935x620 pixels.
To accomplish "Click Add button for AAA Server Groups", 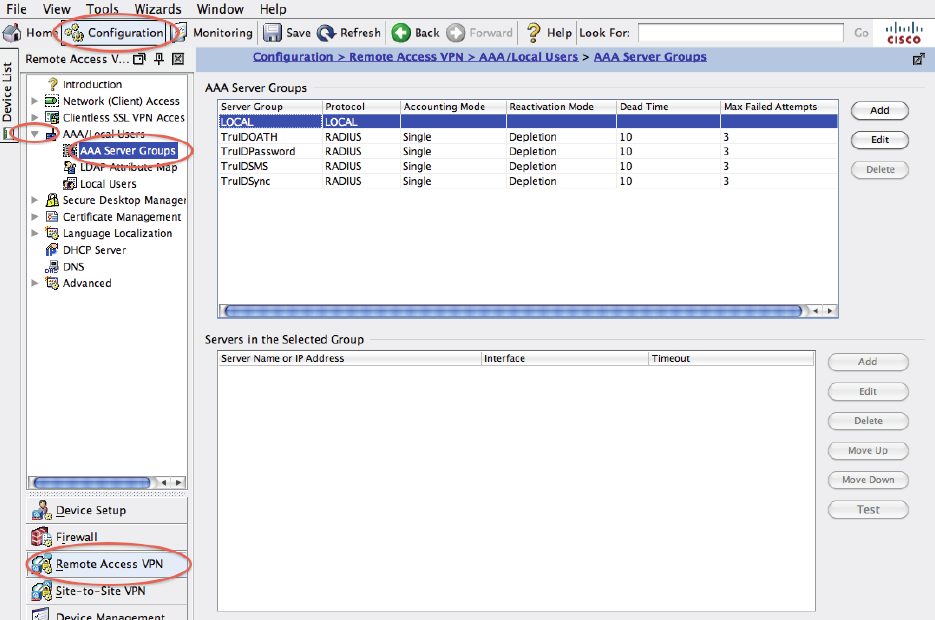I will tap(879, 111).
